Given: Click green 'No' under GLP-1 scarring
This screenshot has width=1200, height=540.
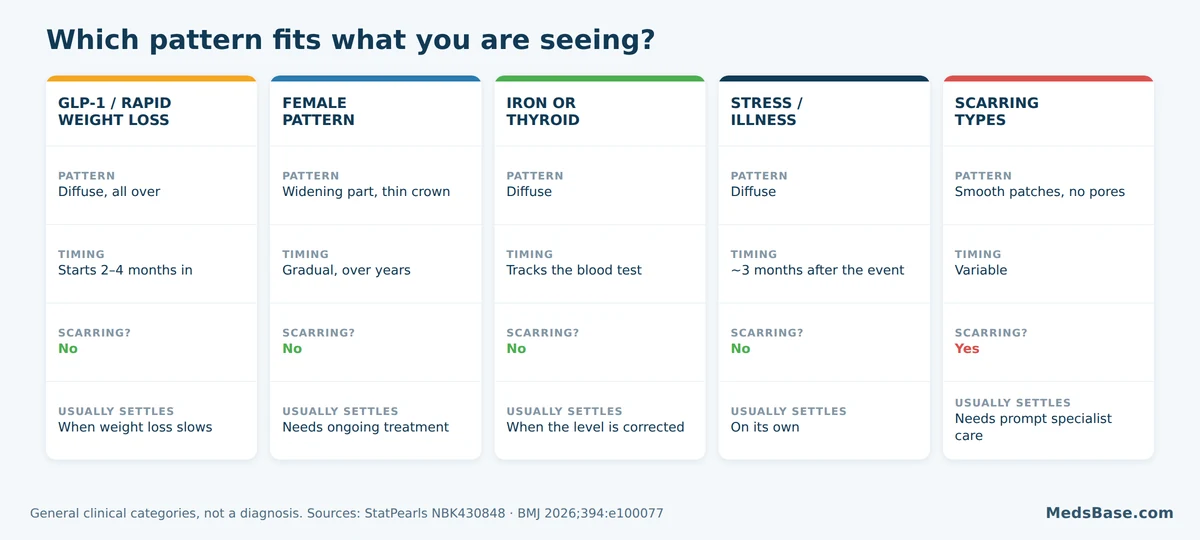Looking at the screenshot, I should 68,349.
